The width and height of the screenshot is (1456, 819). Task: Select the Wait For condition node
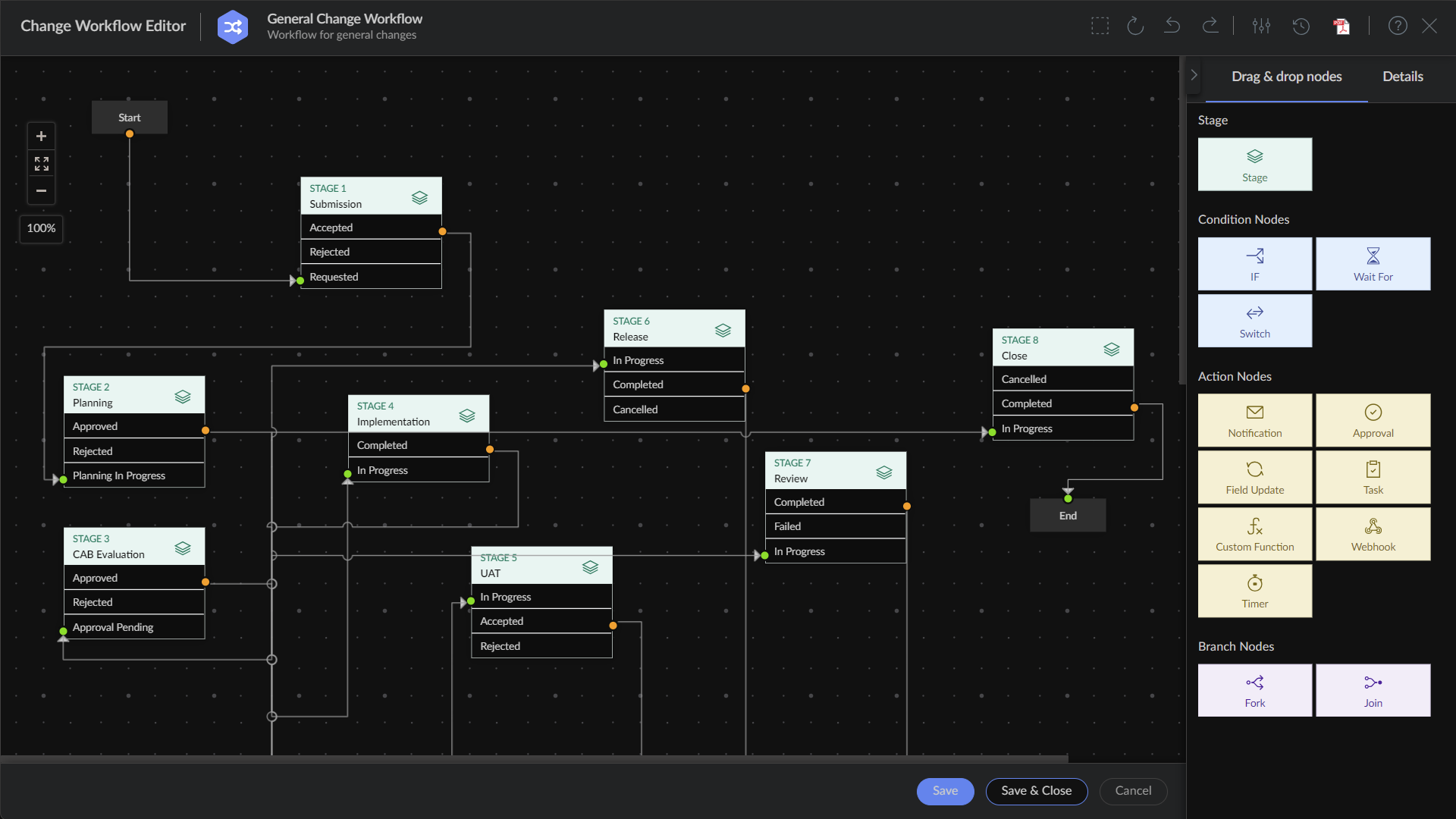(x=1373, y=264)
